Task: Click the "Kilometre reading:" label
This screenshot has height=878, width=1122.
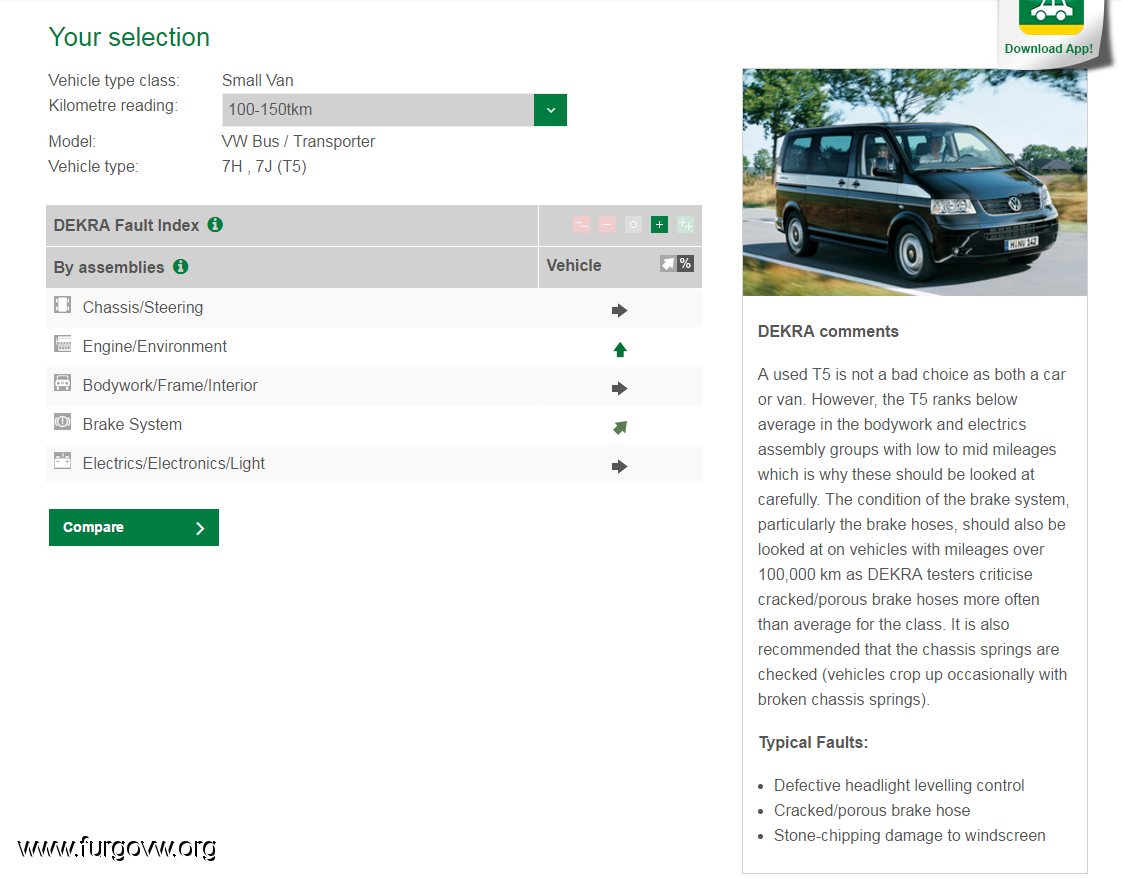Action: click(113, 106)
